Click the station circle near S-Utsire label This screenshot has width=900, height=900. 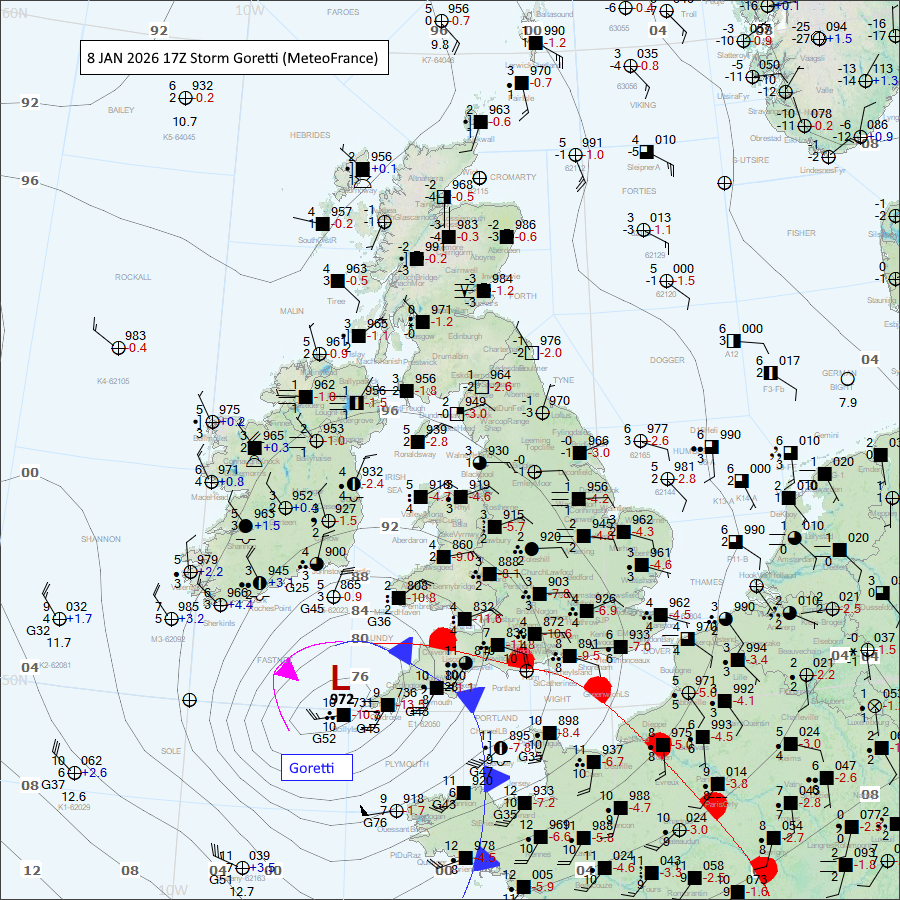pyautogui.click(x=724, y=183)
